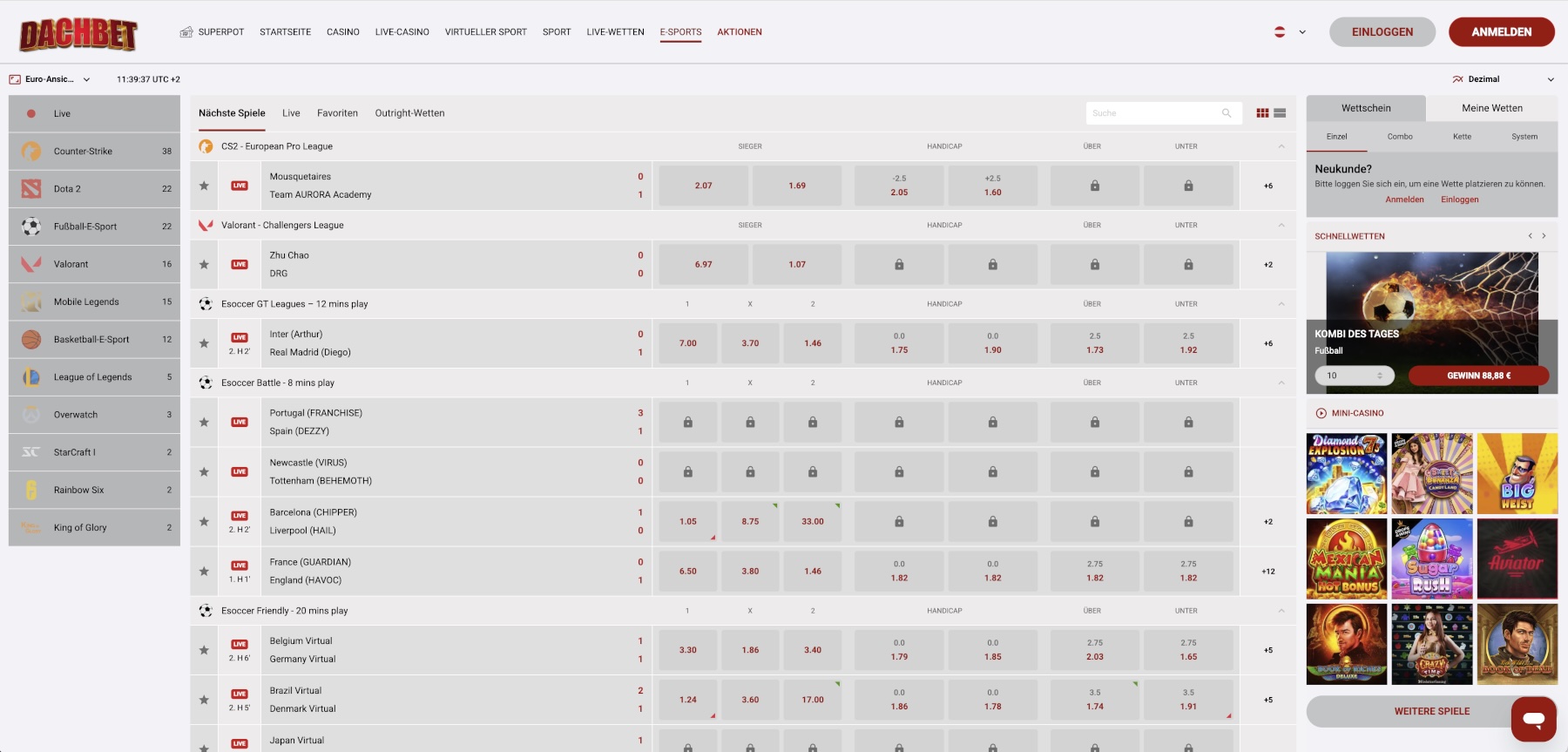Select 6.97 odds for Zhu Chao
The width and height of the screenshot is (1568, 752).
point(704,264)
